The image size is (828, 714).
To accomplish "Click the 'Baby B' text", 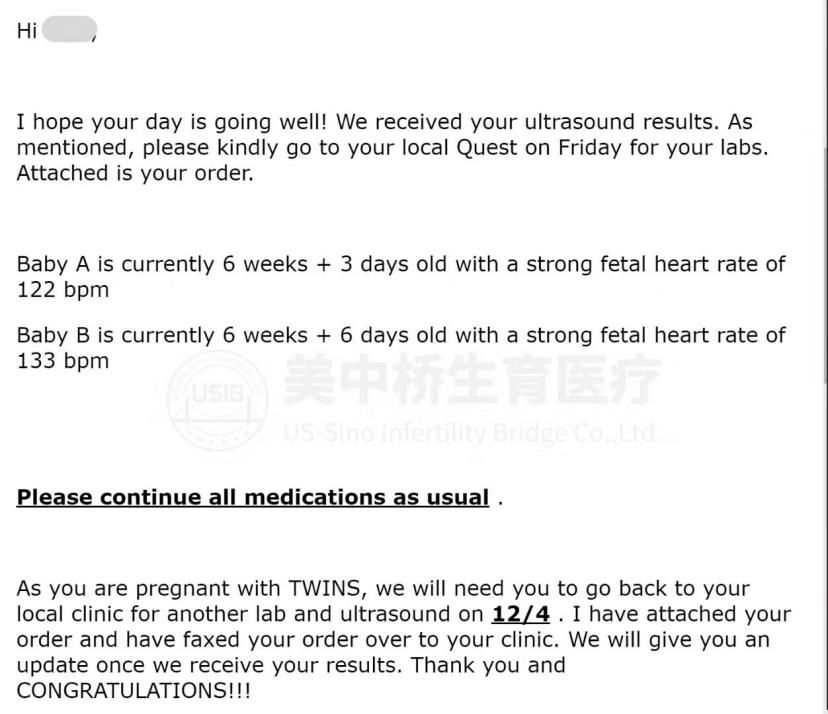I will [53, 335].
